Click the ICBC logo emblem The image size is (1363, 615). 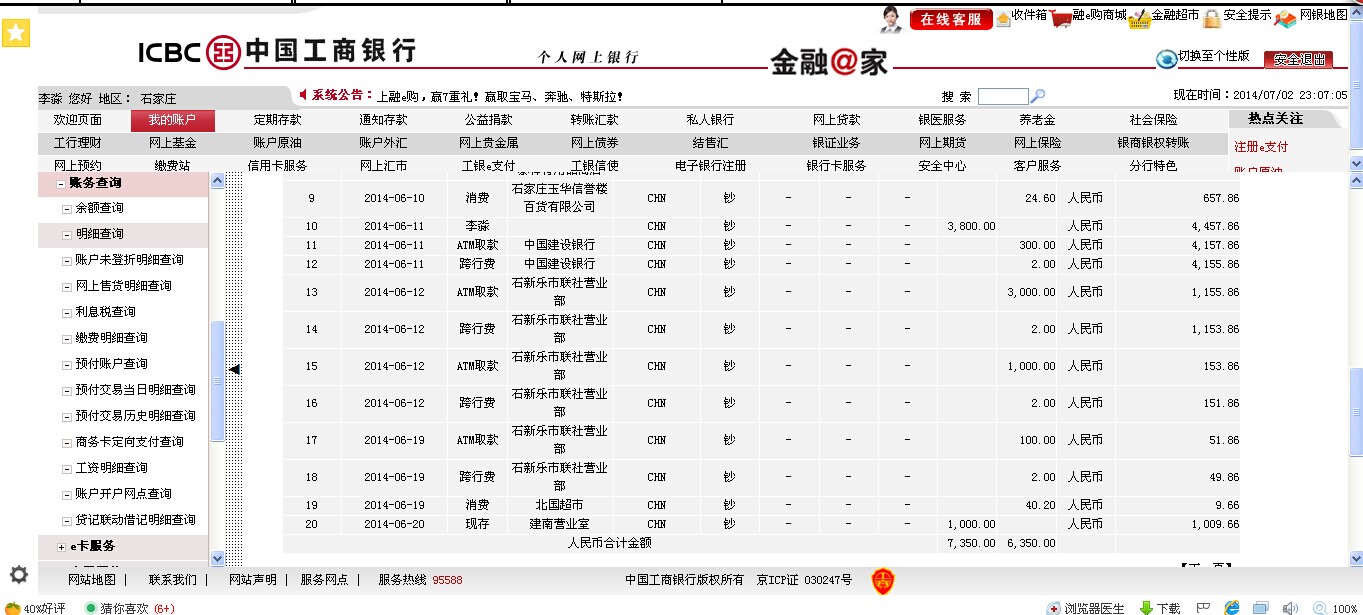222,52
